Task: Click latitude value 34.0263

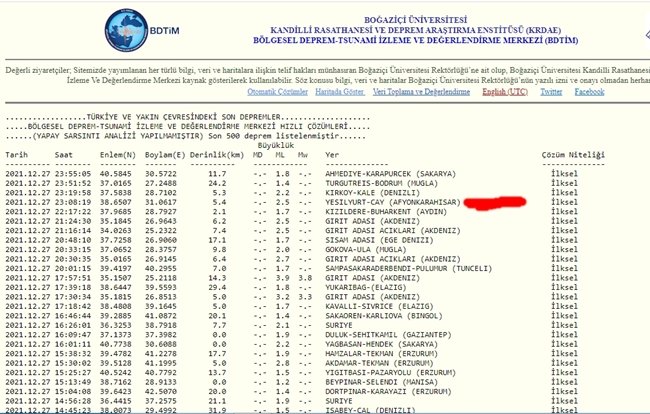Action: 116,231
